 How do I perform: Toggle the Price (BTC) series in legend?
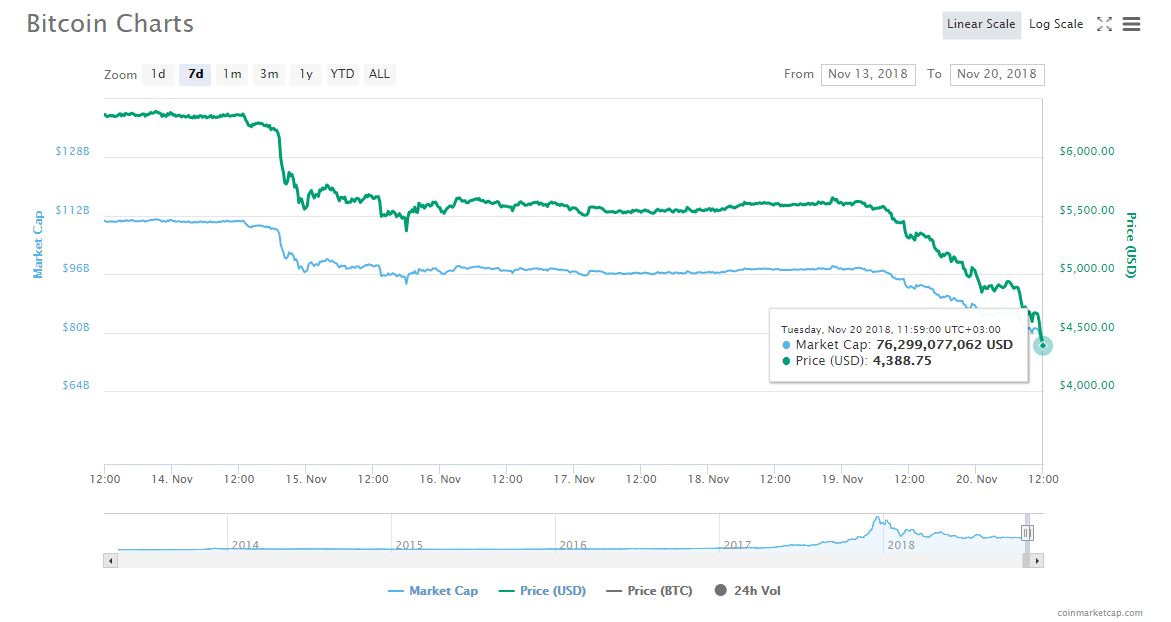[649, 591]
